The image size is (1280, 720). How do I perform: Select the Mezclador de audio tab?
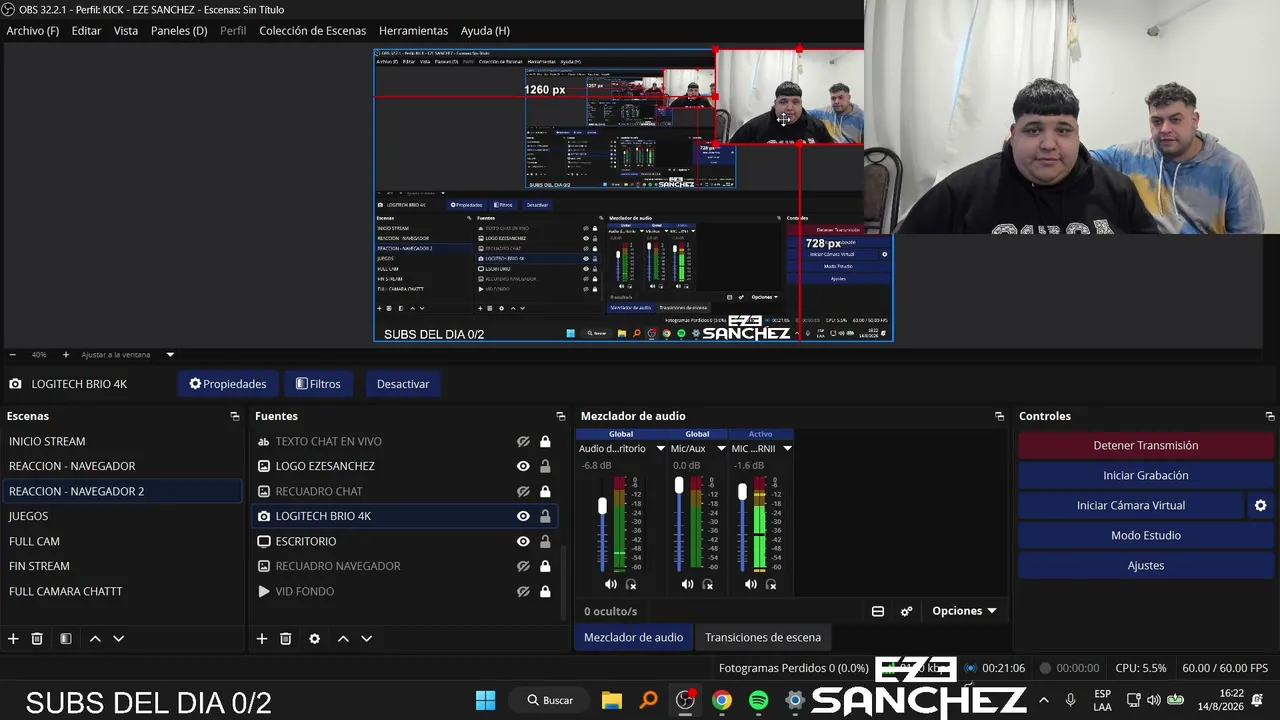634,637
